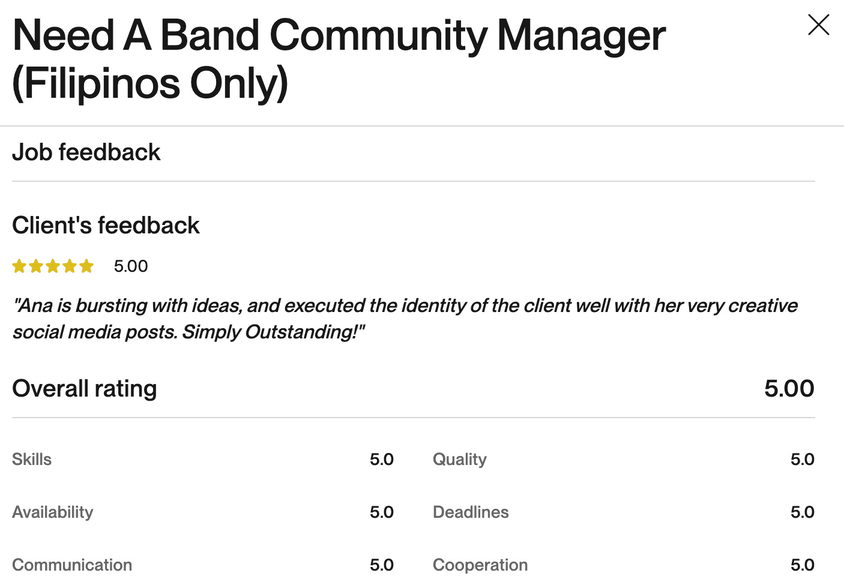Click the last gold star in the rating

pyautogui.click(x=86, y=266)
